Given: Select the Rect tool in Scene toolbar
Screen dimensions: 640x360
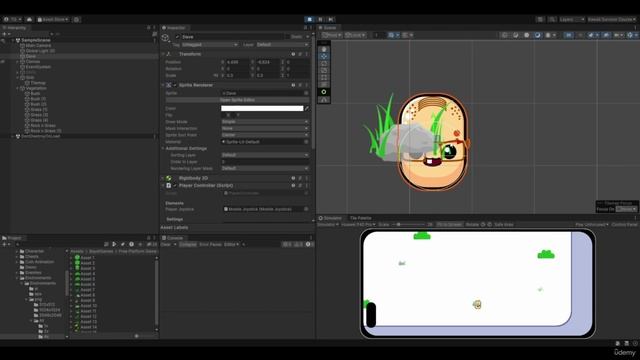Looking at the screenshot, I should coord(324,77).
